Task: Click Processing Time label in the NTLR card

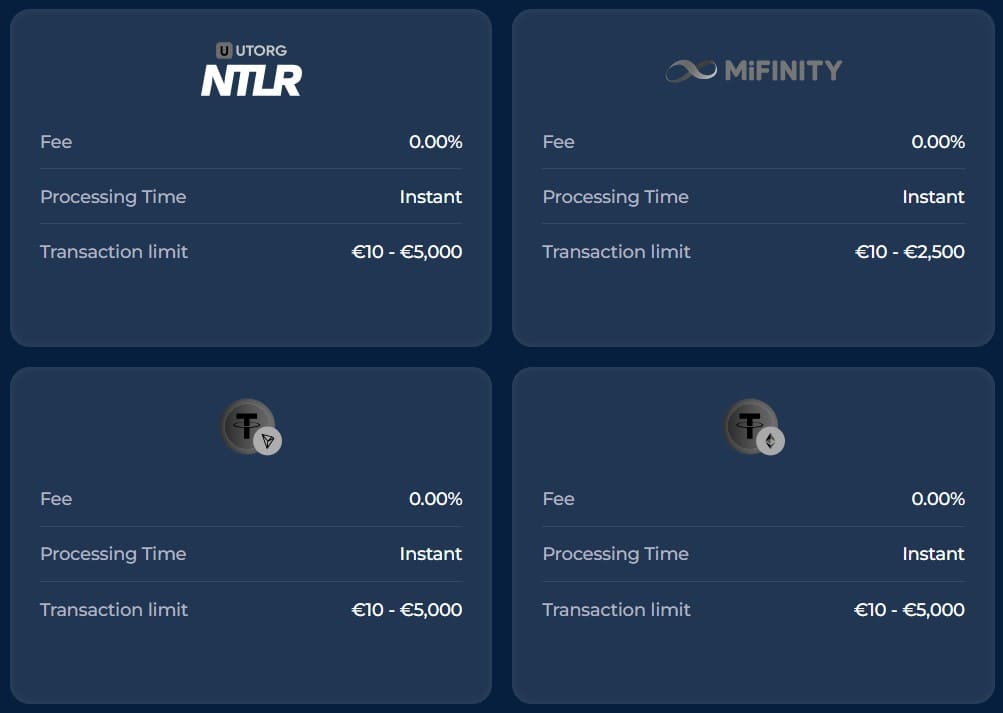Action: click(113, 197)
